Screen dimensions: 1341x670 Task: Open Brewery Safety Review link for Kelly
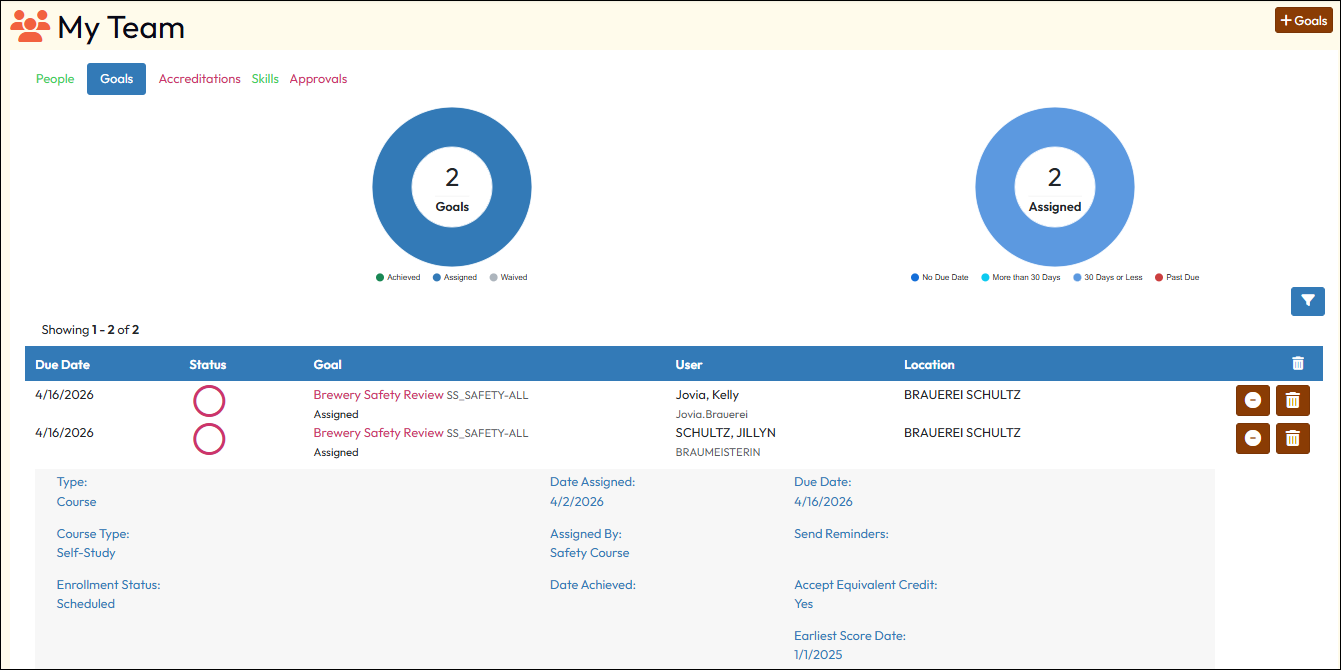(378, 395)
